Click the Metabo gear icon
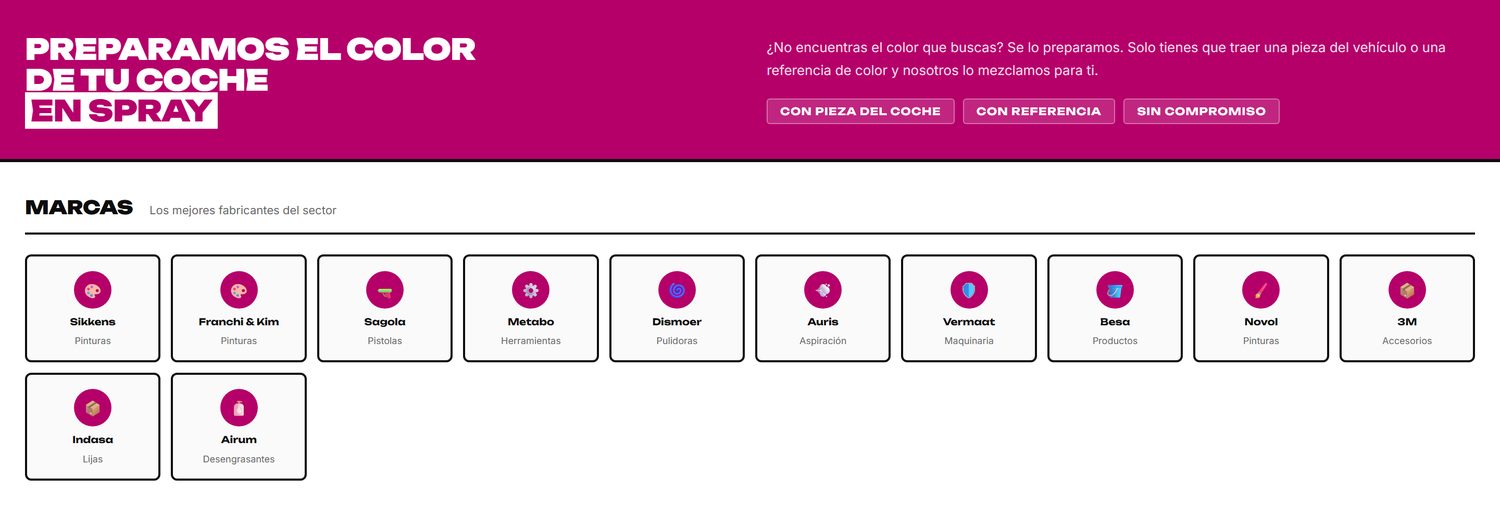The width and height of the screenshot is (1500, 514). (x=531, y=290)
